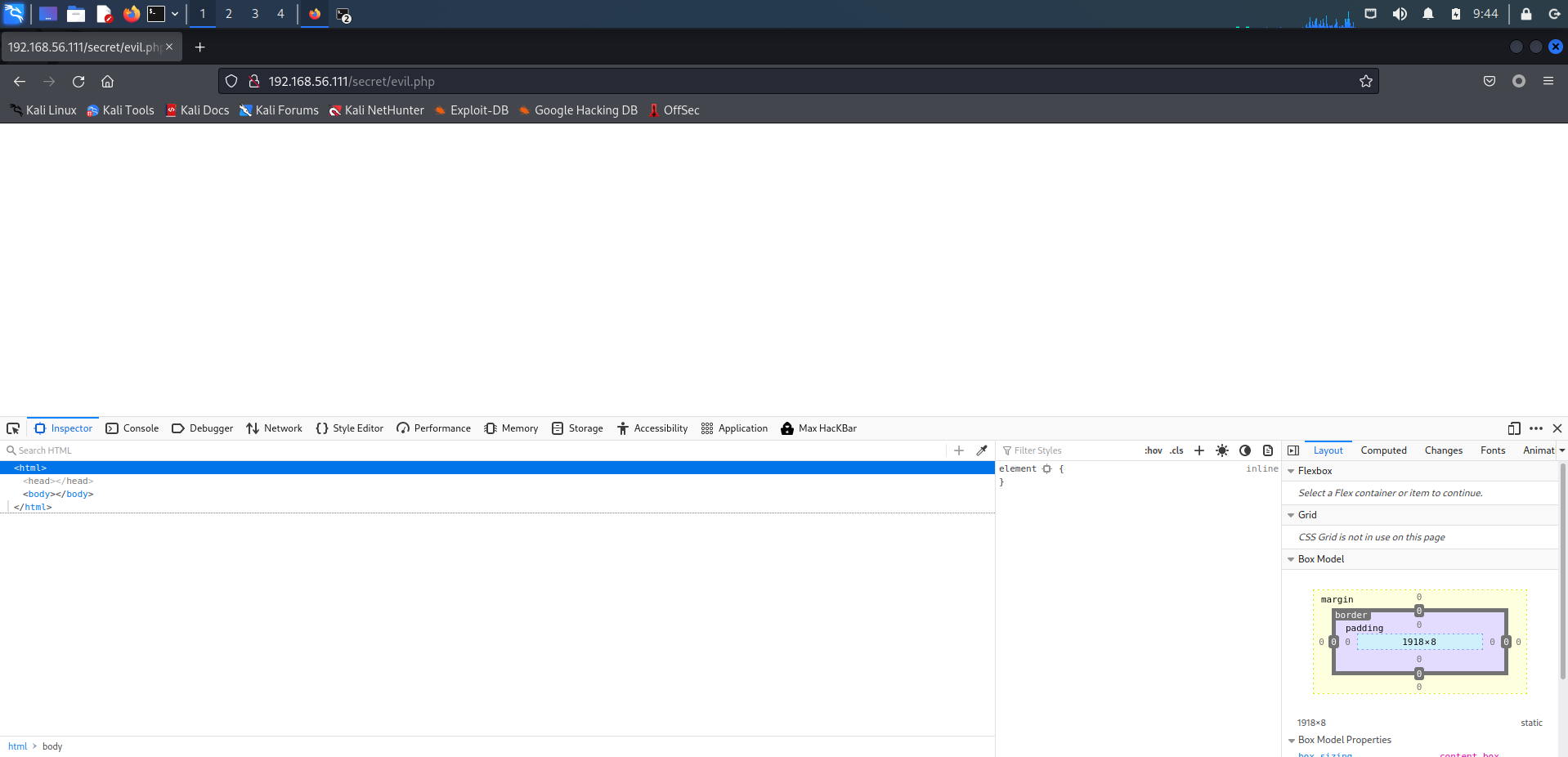Open the OffSec bookmark
The image size is (1568, 757).
[x=674, y=110]
